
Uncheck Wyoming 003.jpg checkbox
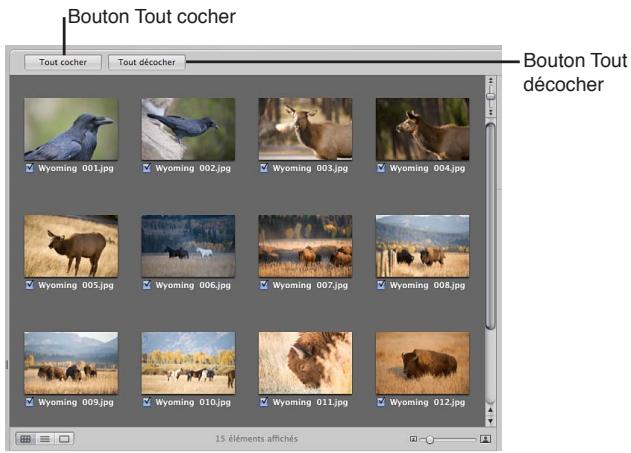pyautogui.click(x=264, y=168)
